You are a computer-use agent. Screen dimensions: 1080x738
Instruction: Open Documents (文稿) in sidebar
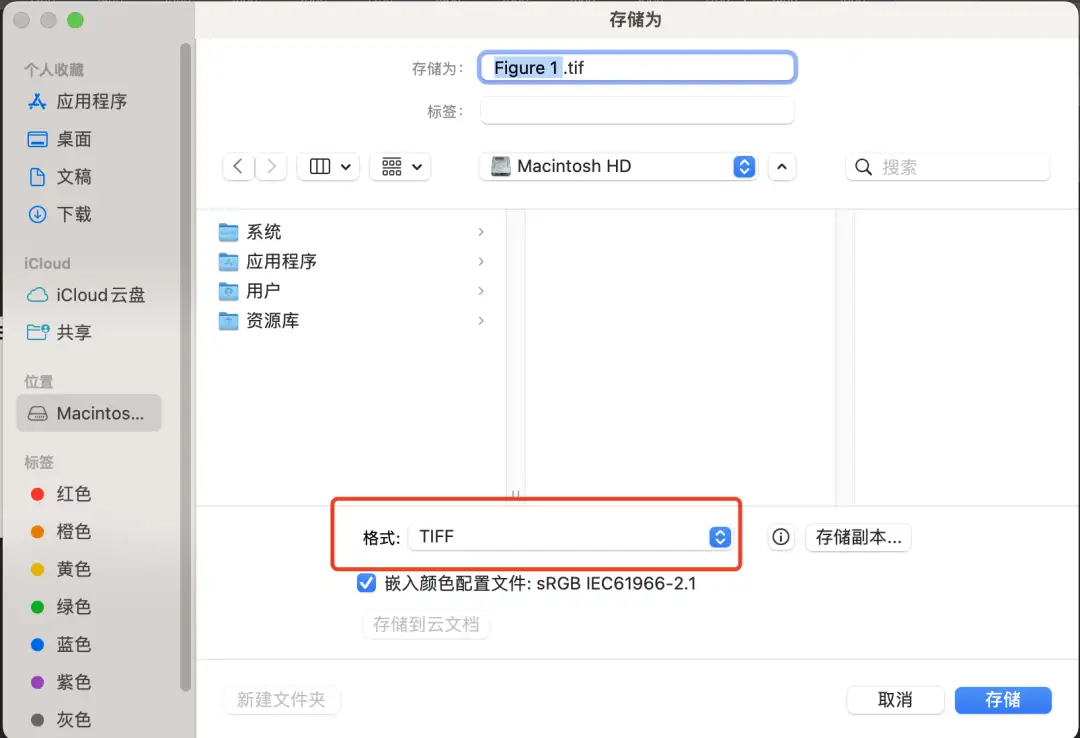pos(59,177)
